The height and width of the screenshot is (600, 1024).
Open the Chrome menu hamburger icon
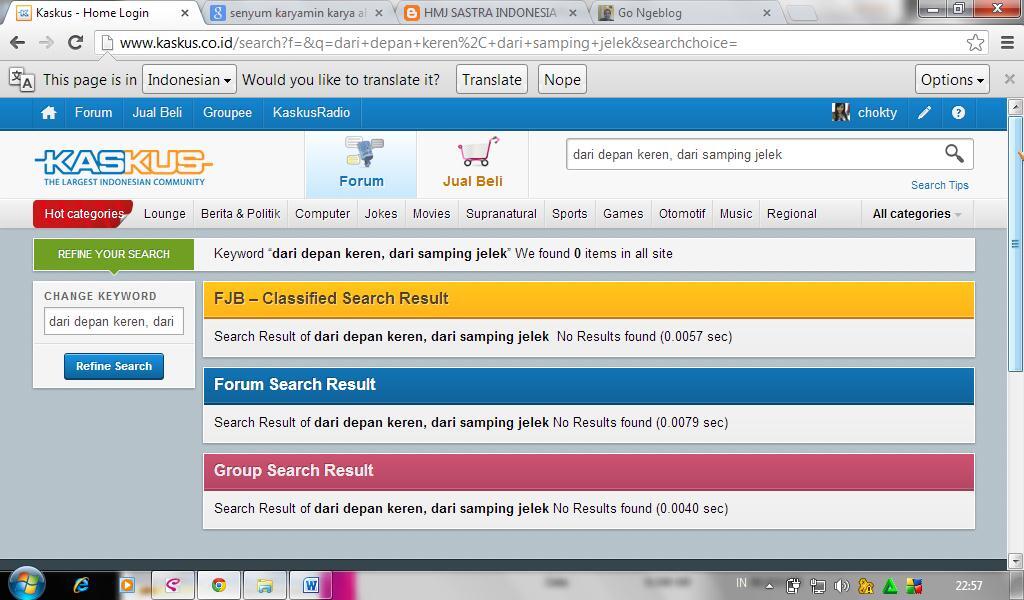pyautogui.click(x=1008, y=42)
